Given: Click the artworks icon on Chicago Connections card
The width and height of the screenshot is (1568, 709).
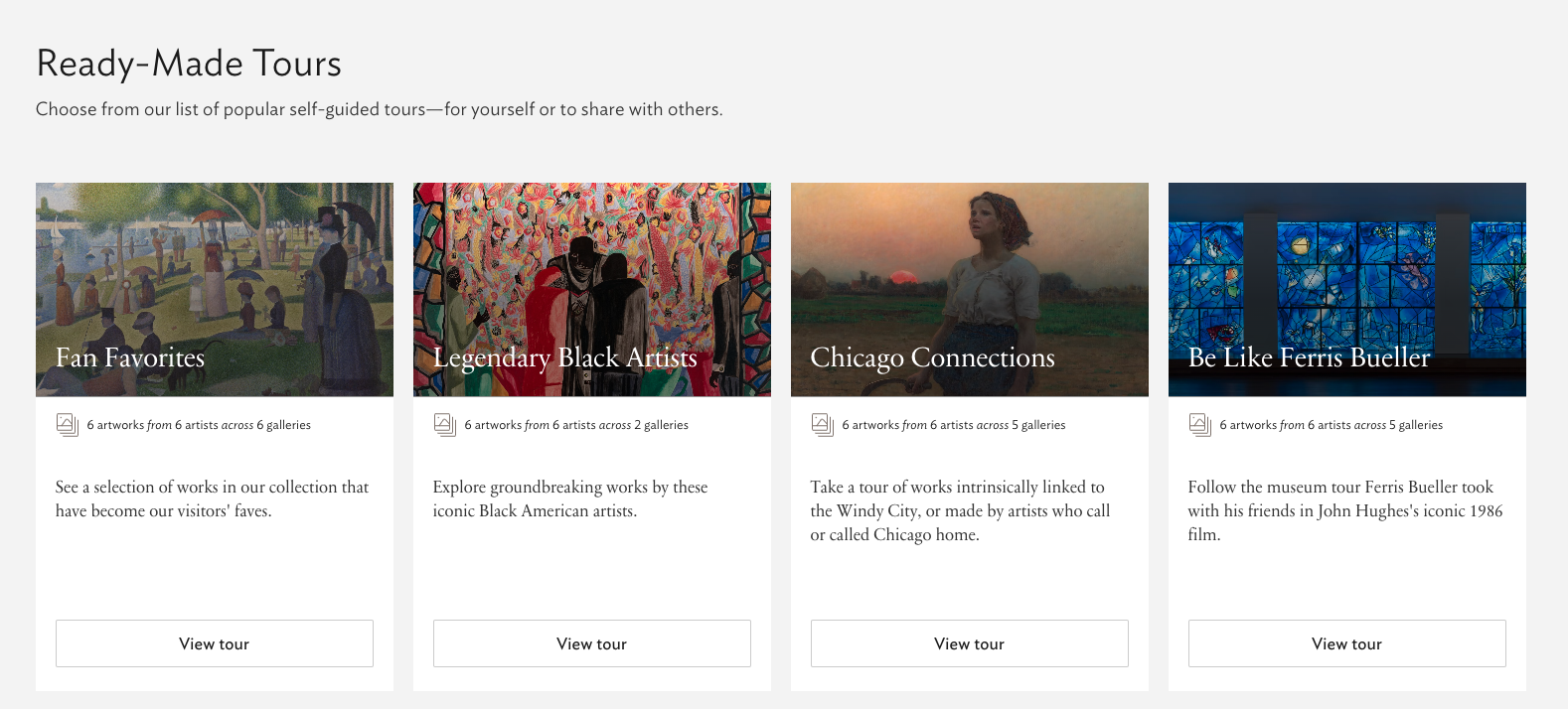Looking at the screenshot, I should pyautogui.click(x=823, y=424).
